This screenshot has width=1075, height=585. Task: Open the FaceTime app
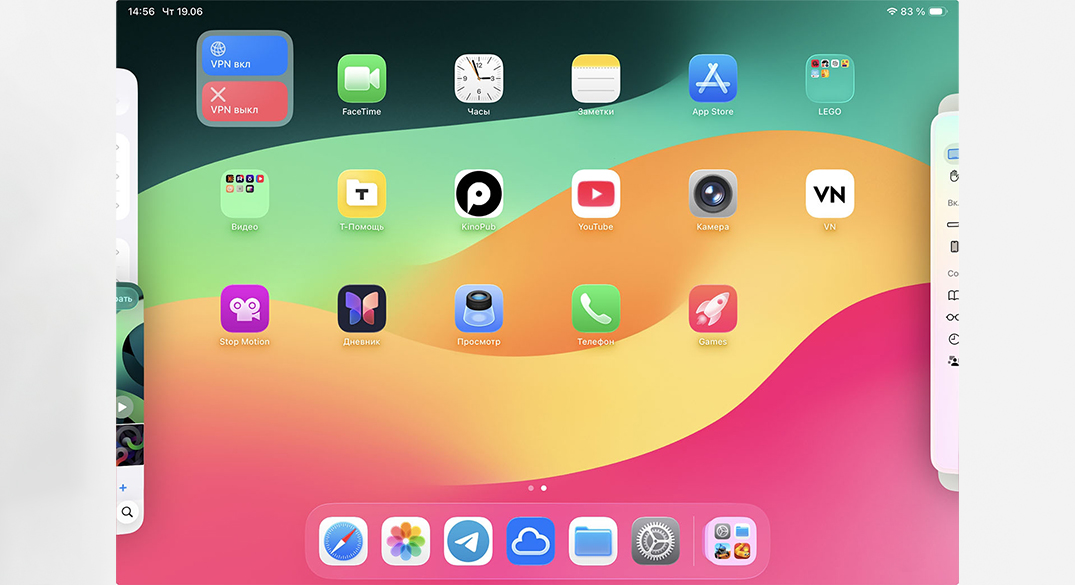(361, 79)
